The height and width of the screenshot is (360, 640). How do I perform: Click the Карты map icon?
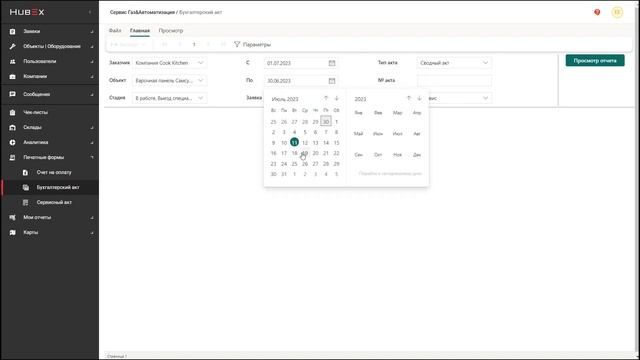tap(12, 233)
